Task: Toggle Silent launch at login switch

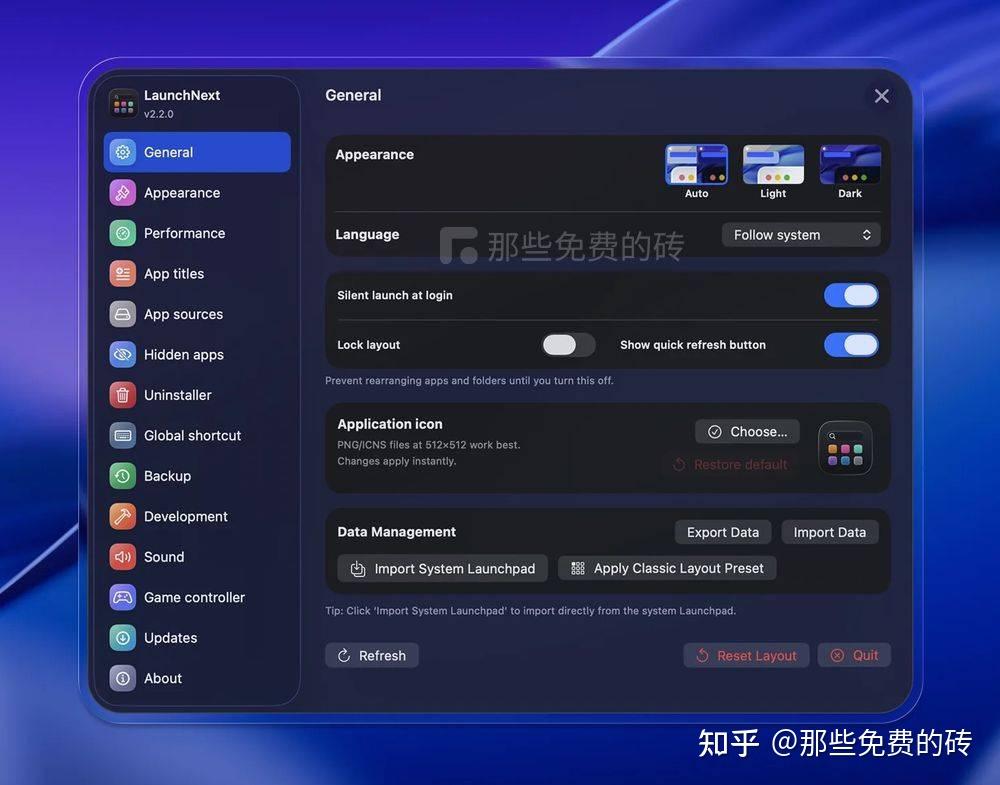Action: tap(851, 296)
